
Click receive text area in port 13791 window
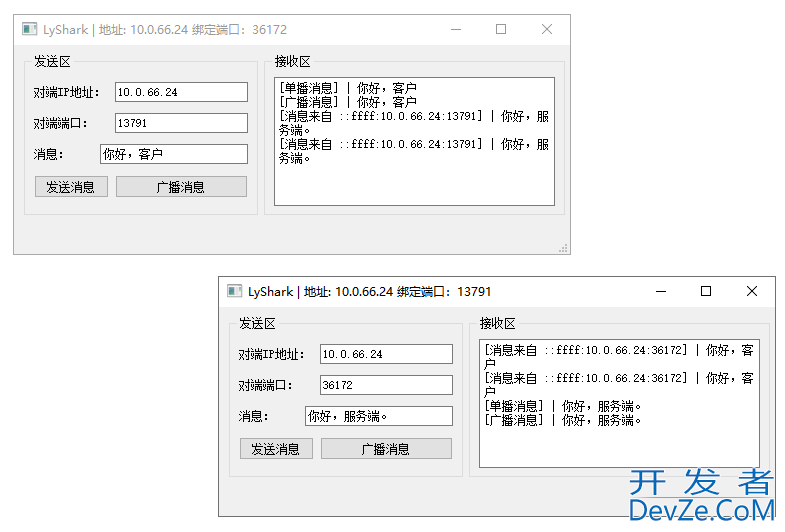(x=619, y=403)
